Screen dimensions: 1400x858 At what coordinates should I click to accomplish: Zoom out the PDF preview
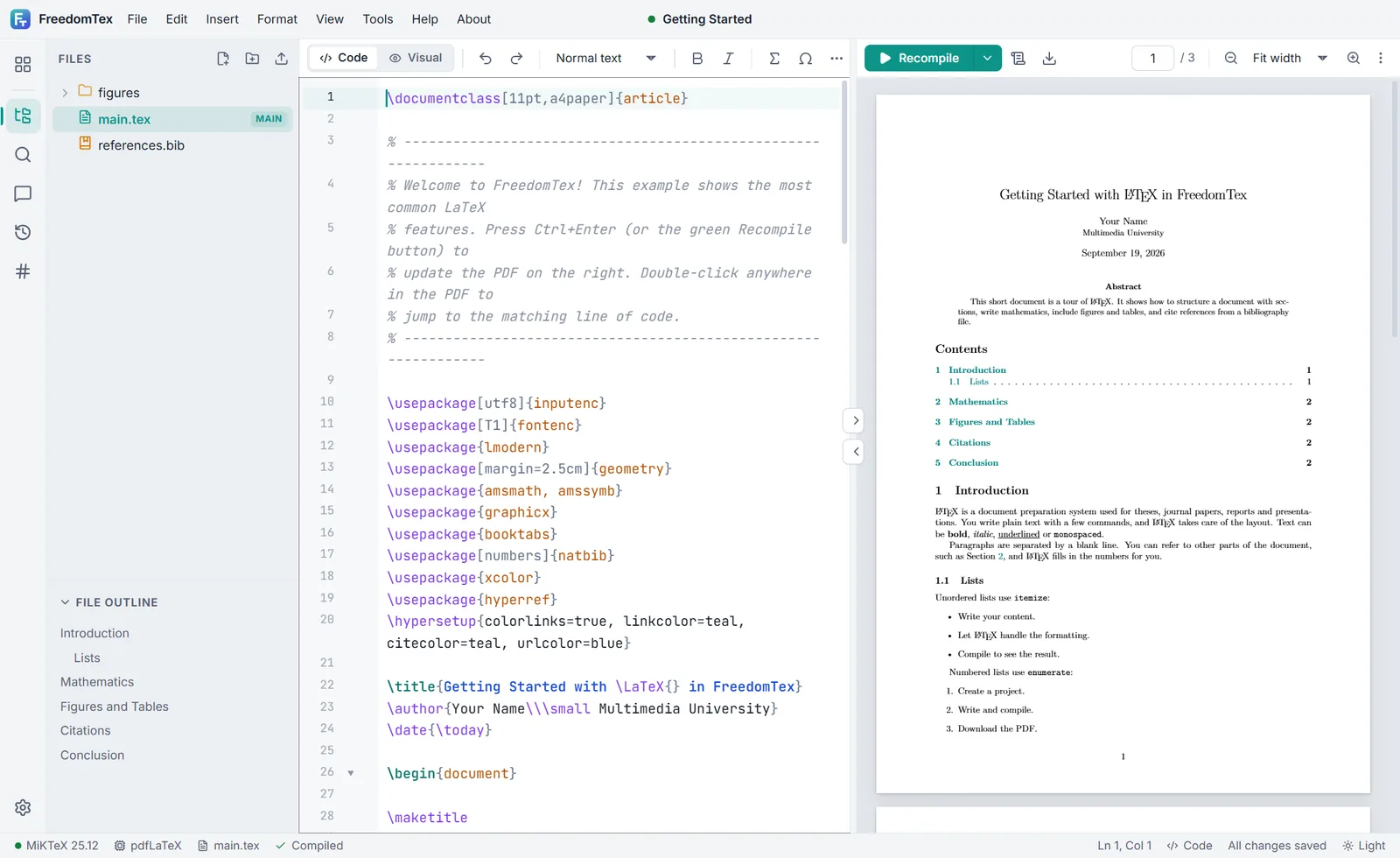tap(1230, 59)
